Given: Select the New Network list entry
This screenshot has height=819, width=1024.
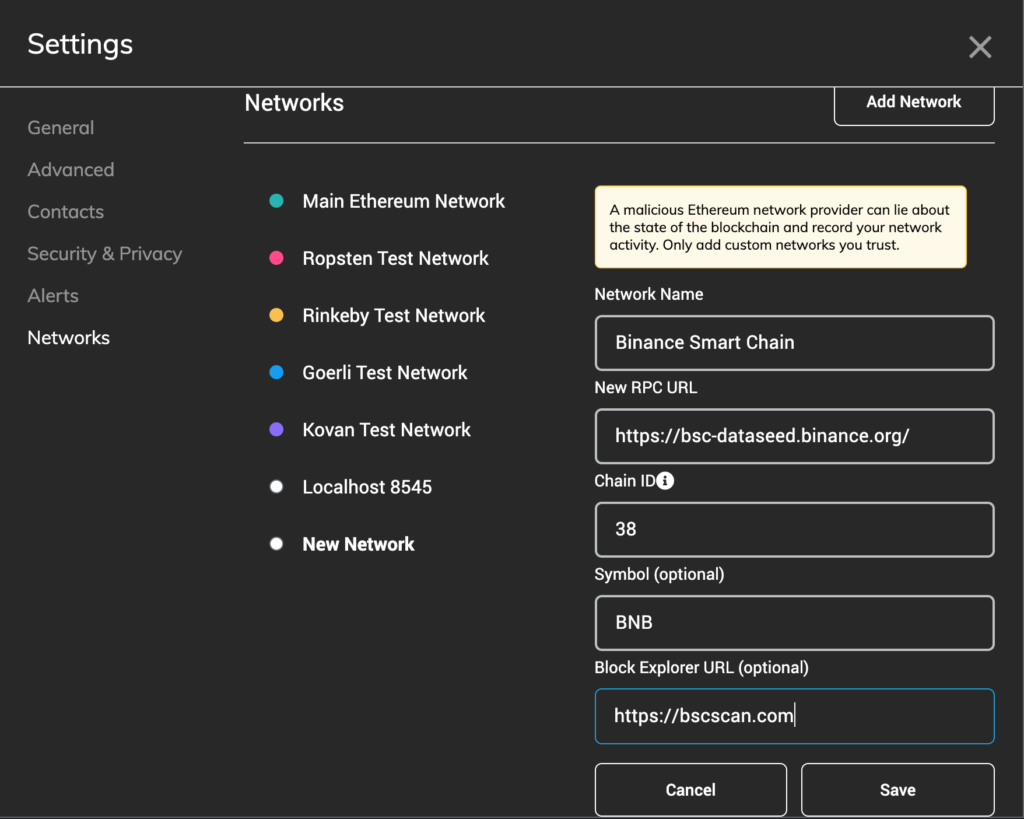Looking at the screenshot, I should click(358, 544).
